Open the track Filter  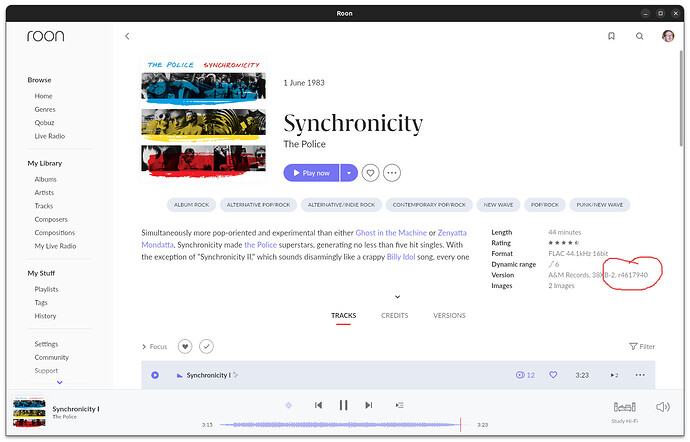click(642, 347)
